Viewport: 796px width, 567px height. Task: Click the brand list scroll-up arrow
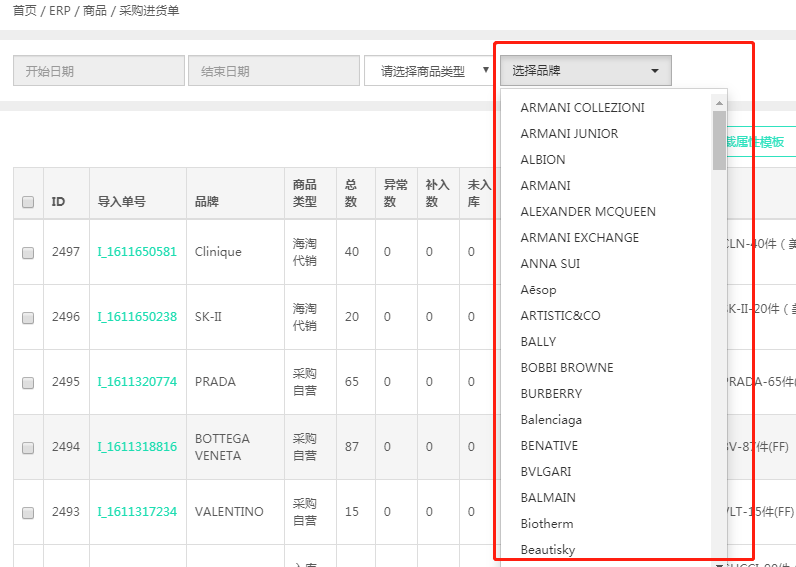click(719, 103)
